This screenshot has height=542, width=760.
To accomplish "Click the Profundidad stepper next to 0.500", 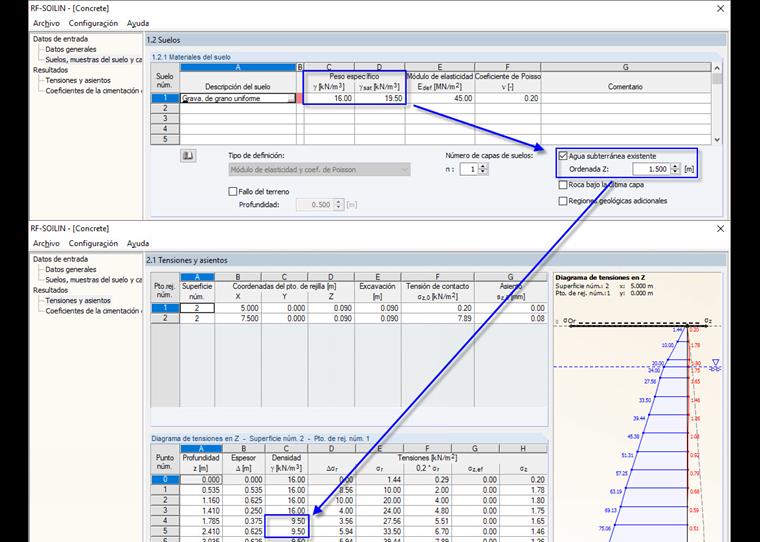I will point(339,205).
